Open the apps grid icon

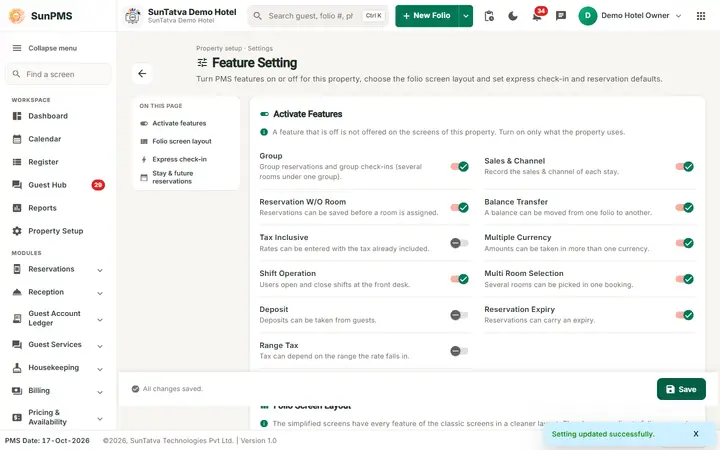[701, 16]
